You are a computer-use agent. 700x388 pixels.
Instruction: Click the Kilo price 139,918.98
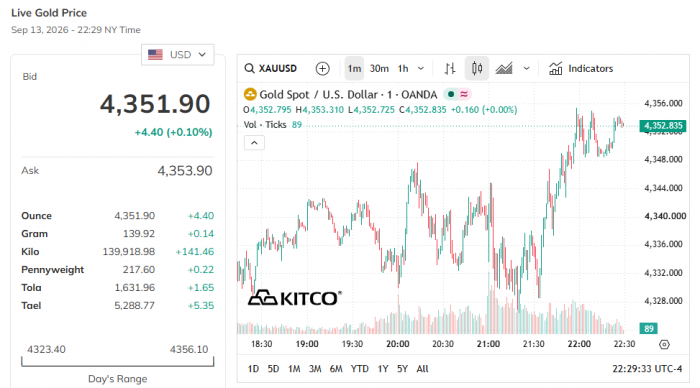coord(129,251)
